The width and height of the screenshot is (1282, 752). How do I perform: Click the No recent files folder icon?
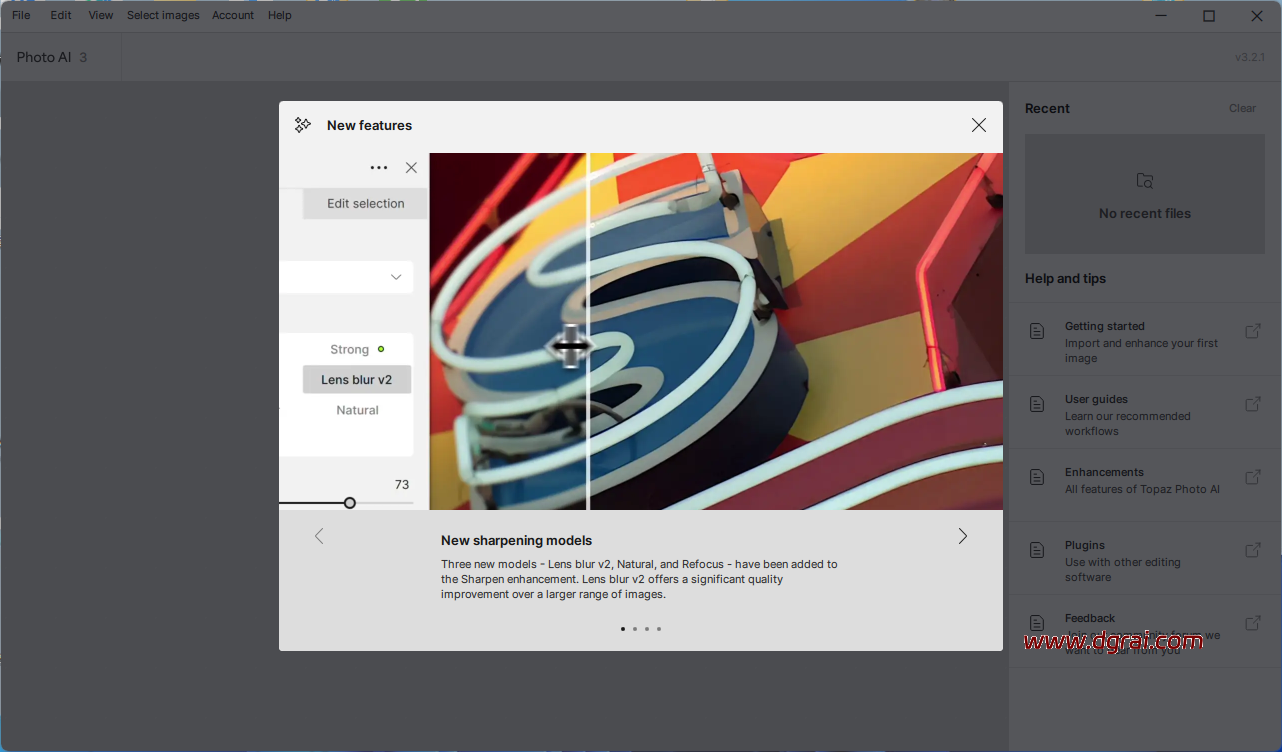(x=1145, y=181)
